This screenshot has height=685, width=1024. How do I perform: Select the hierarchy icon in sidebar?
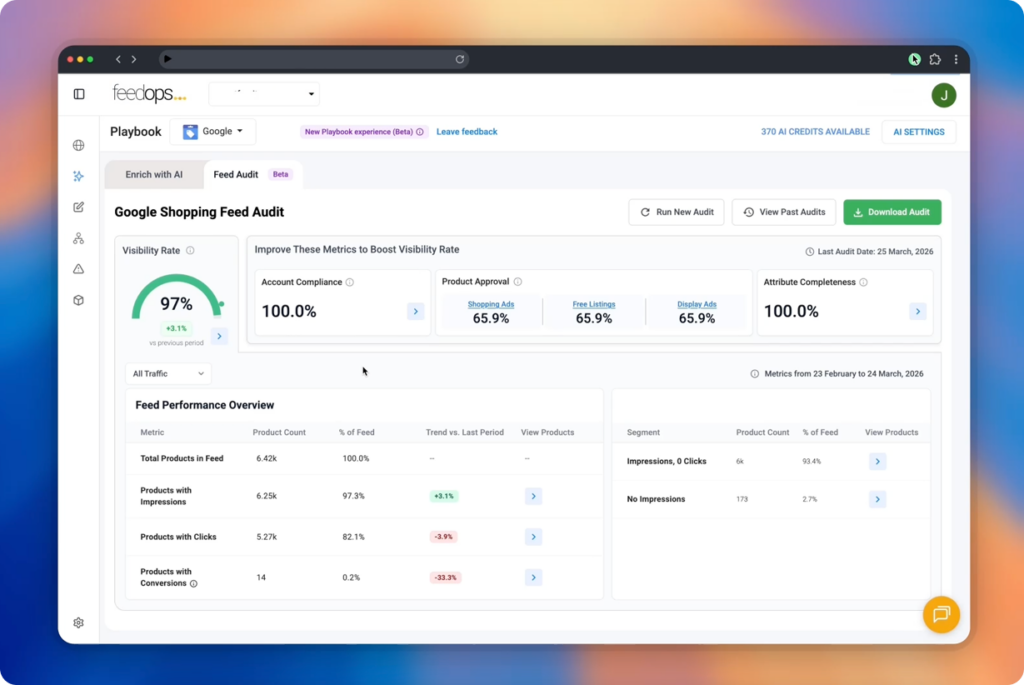click(x=78, y=238)
